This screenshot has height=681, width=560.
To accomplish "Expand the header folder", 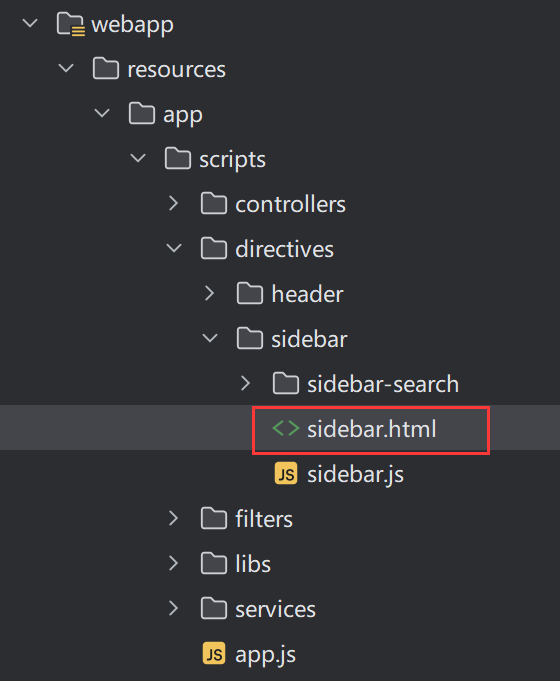I will point(210,293).
